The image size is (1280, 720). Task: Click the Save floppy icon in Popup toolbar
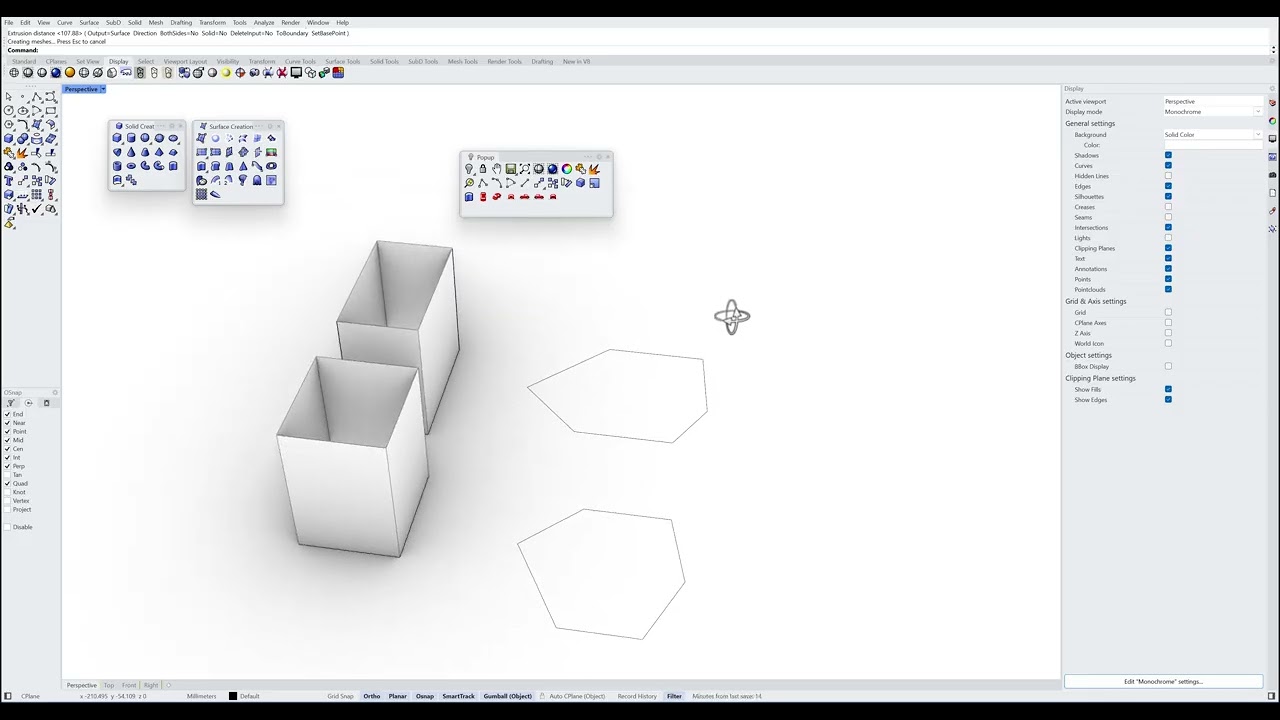coord(511,169)
